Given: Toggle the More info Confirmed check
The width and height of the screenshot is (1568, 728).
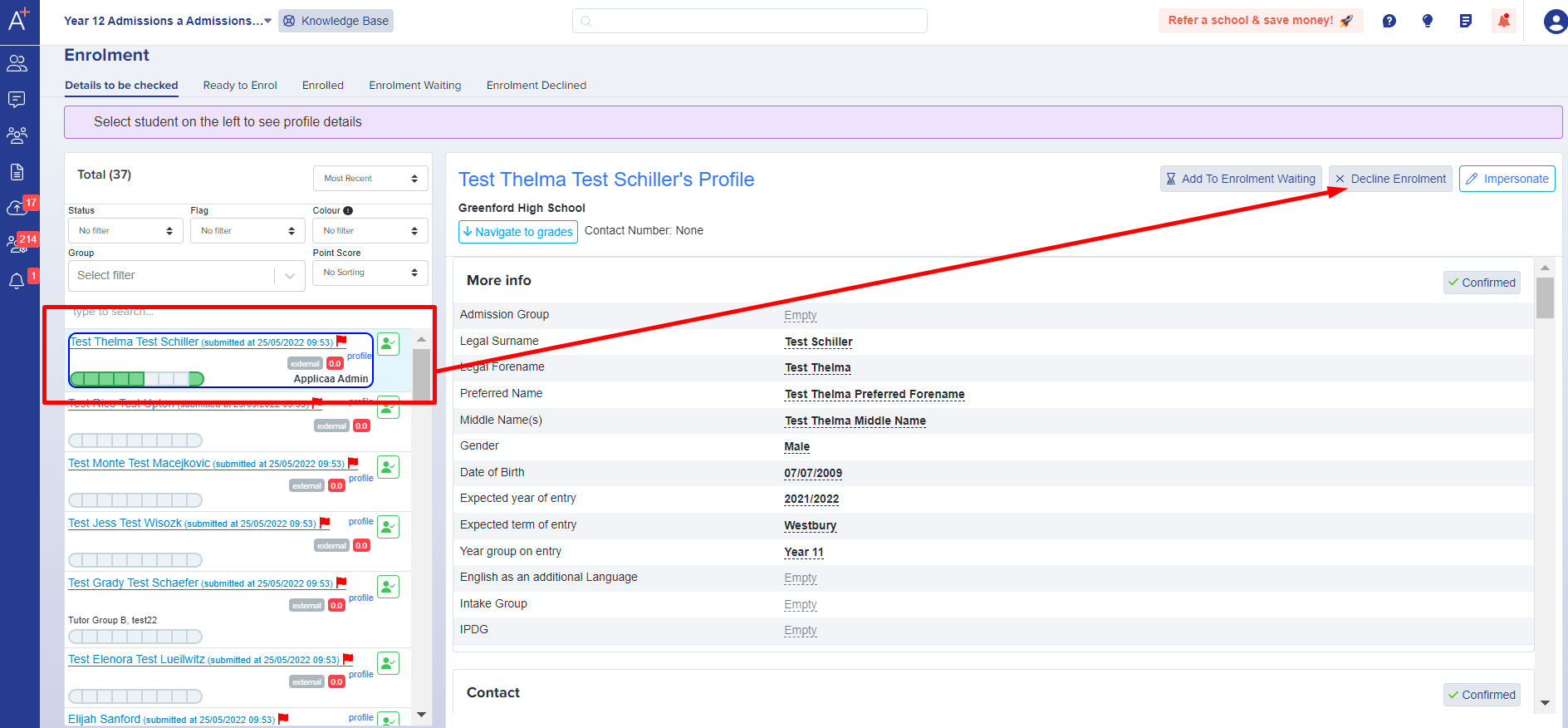Looking at the screenshot, I should pos(1482,283).
